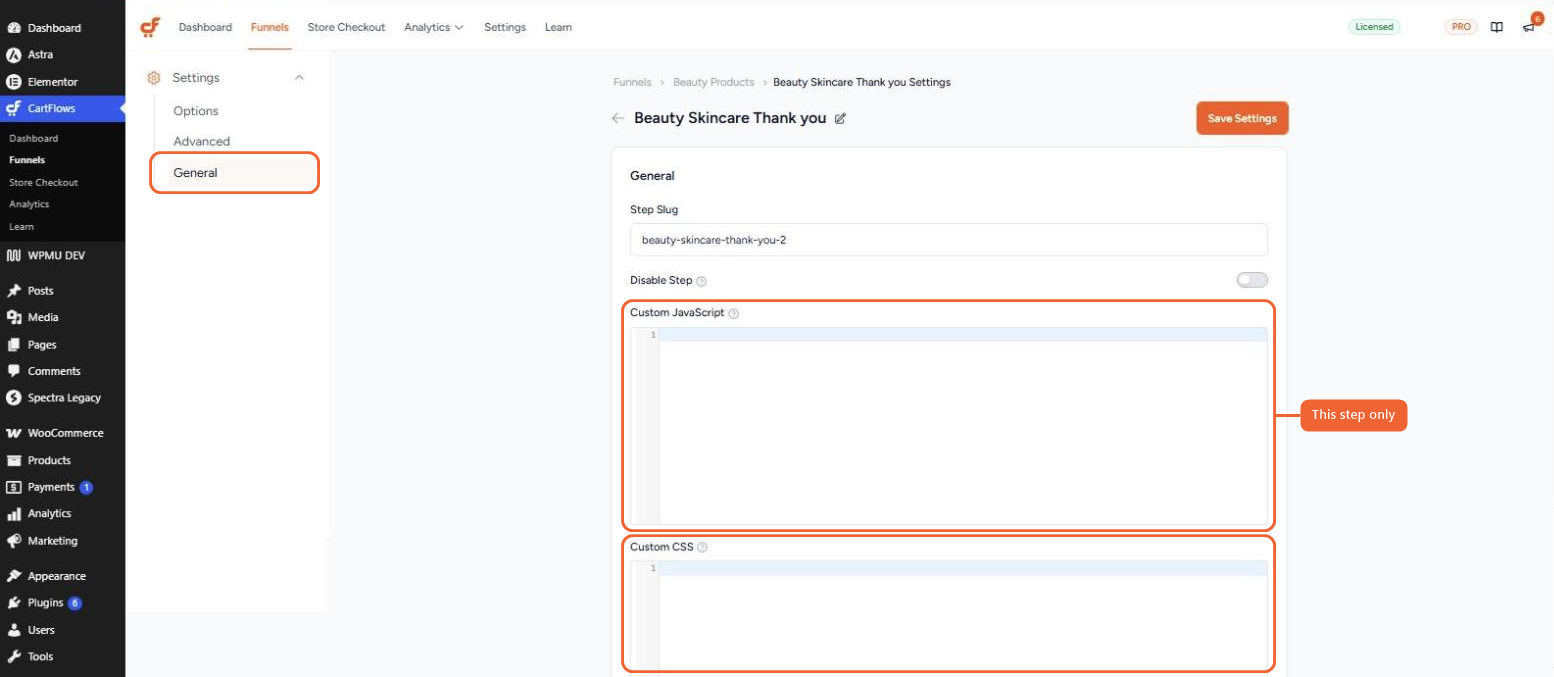The image size is (1554, 677).
Task: Collapse the Settings section chevron
Action: point(299,78)
